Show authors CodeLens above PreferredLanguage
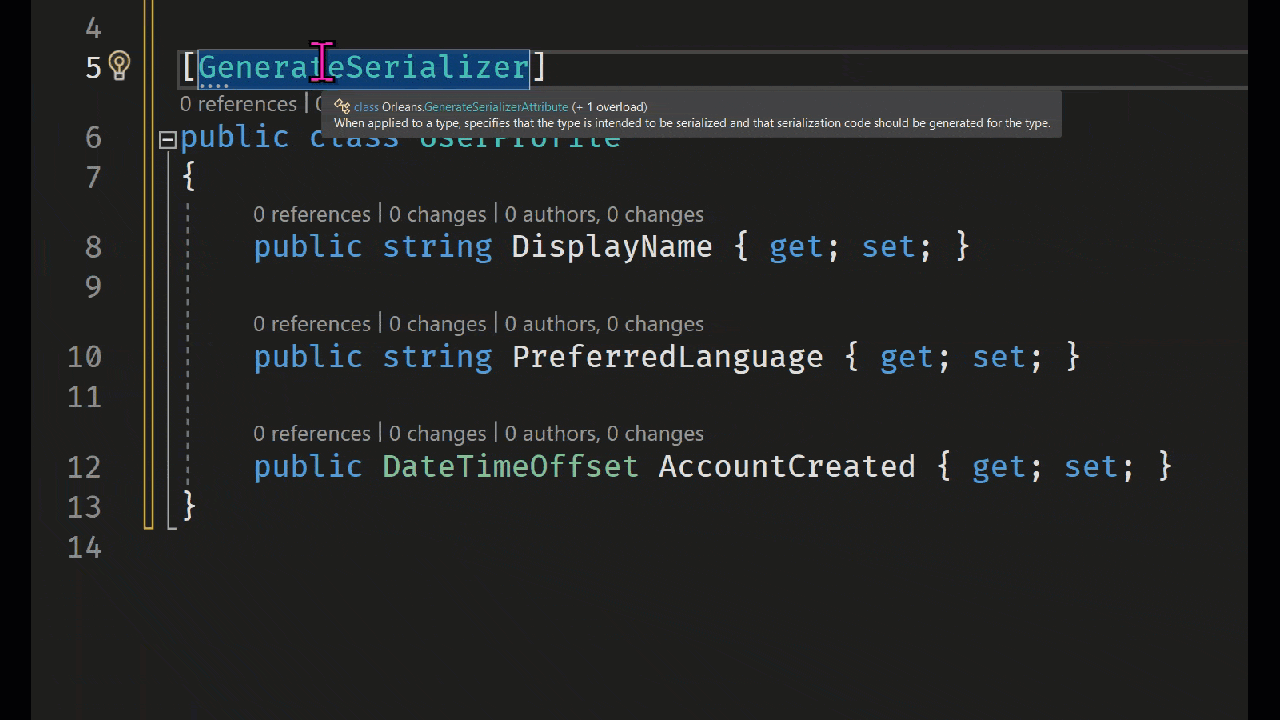The image size is (1280, 720). (604, 324)
